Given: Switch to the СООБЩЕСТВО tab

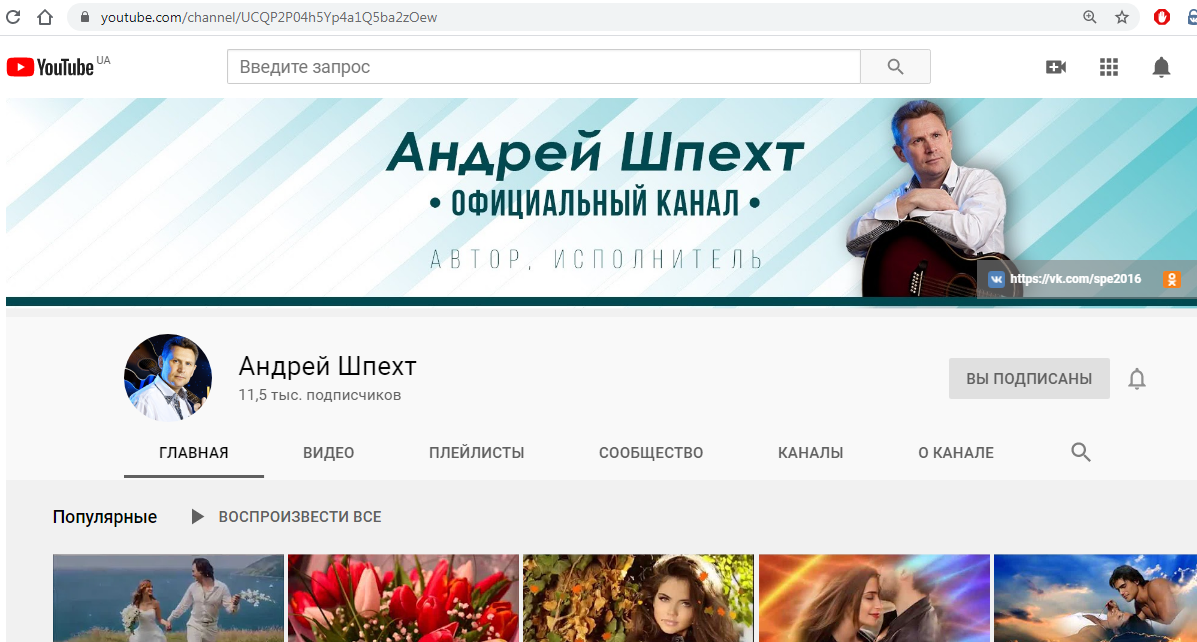Looking at the screenshot, I should pyautogui.click(x=650, y=452).
